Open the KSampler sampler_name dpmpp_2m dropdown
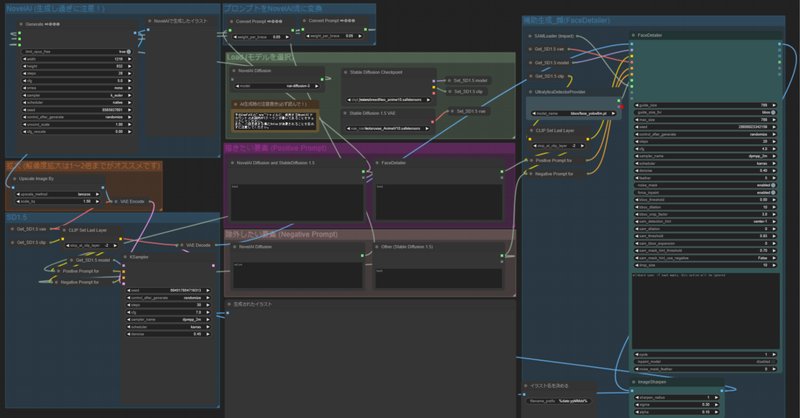 click(x=168, y=319)
